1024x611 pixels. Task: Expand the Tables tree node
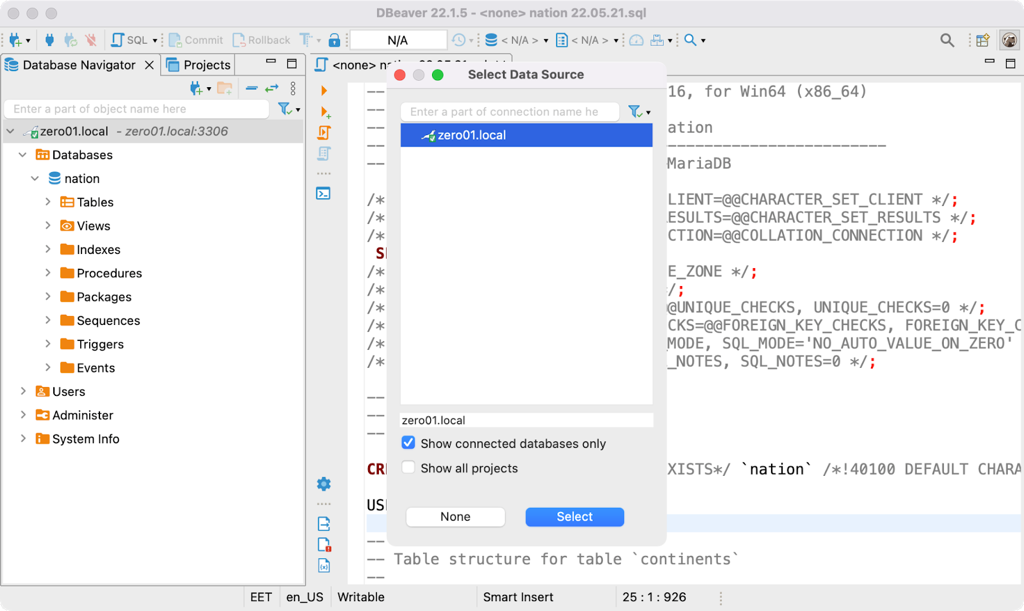coord(47,202)
